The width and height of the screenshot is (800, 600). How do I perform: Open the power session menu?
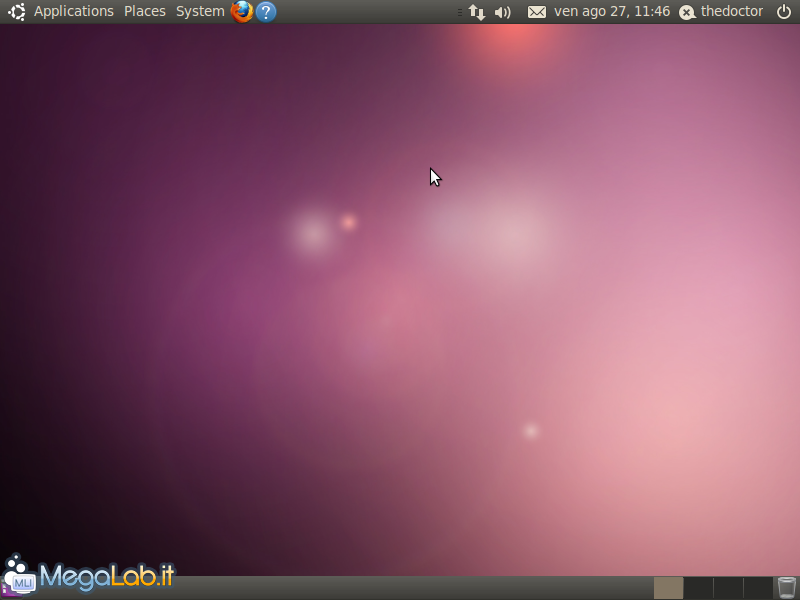pyautogui.click(x=783, y=12)
